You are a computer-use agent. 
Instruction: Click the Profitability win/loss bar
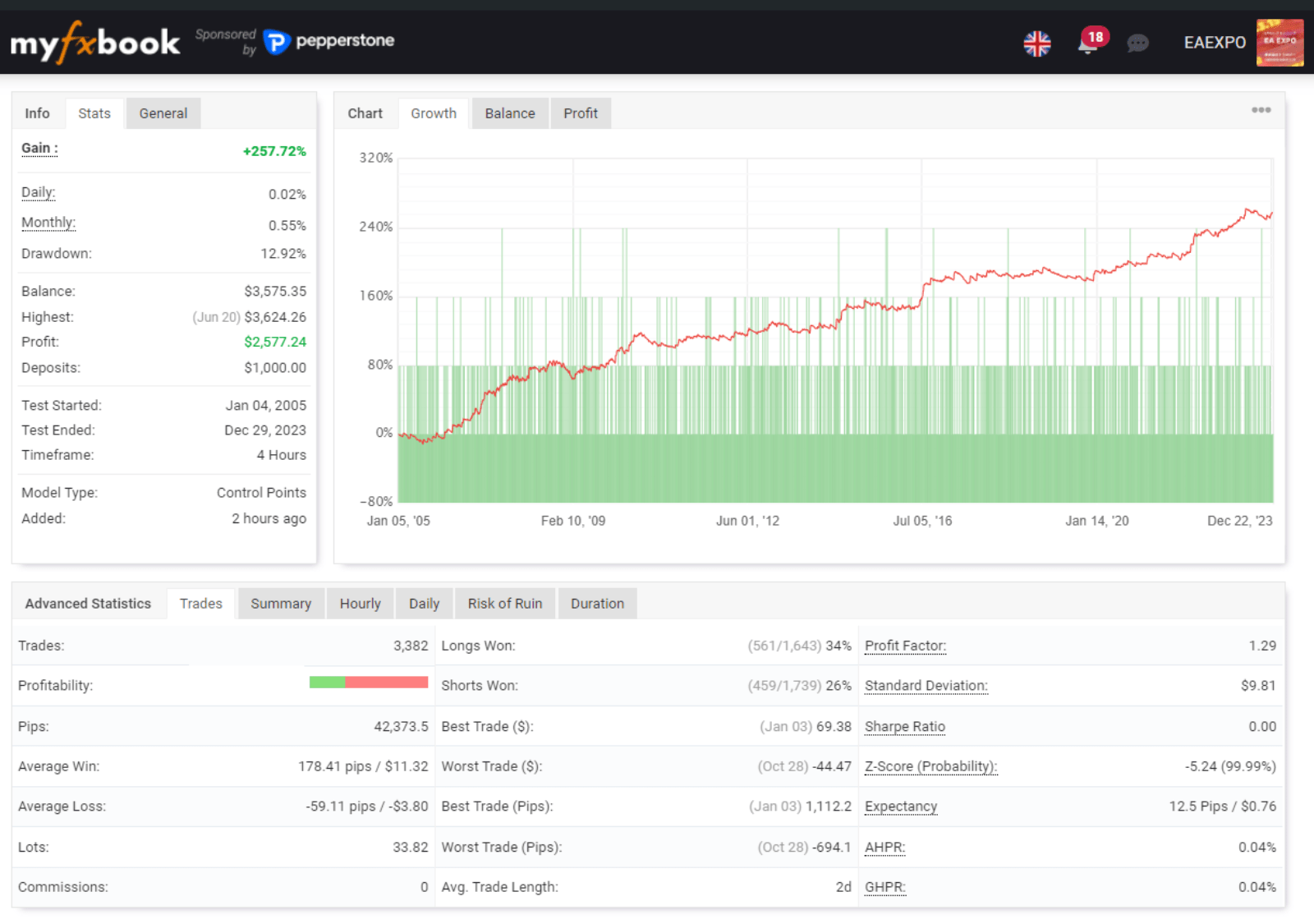click(369, 682)
